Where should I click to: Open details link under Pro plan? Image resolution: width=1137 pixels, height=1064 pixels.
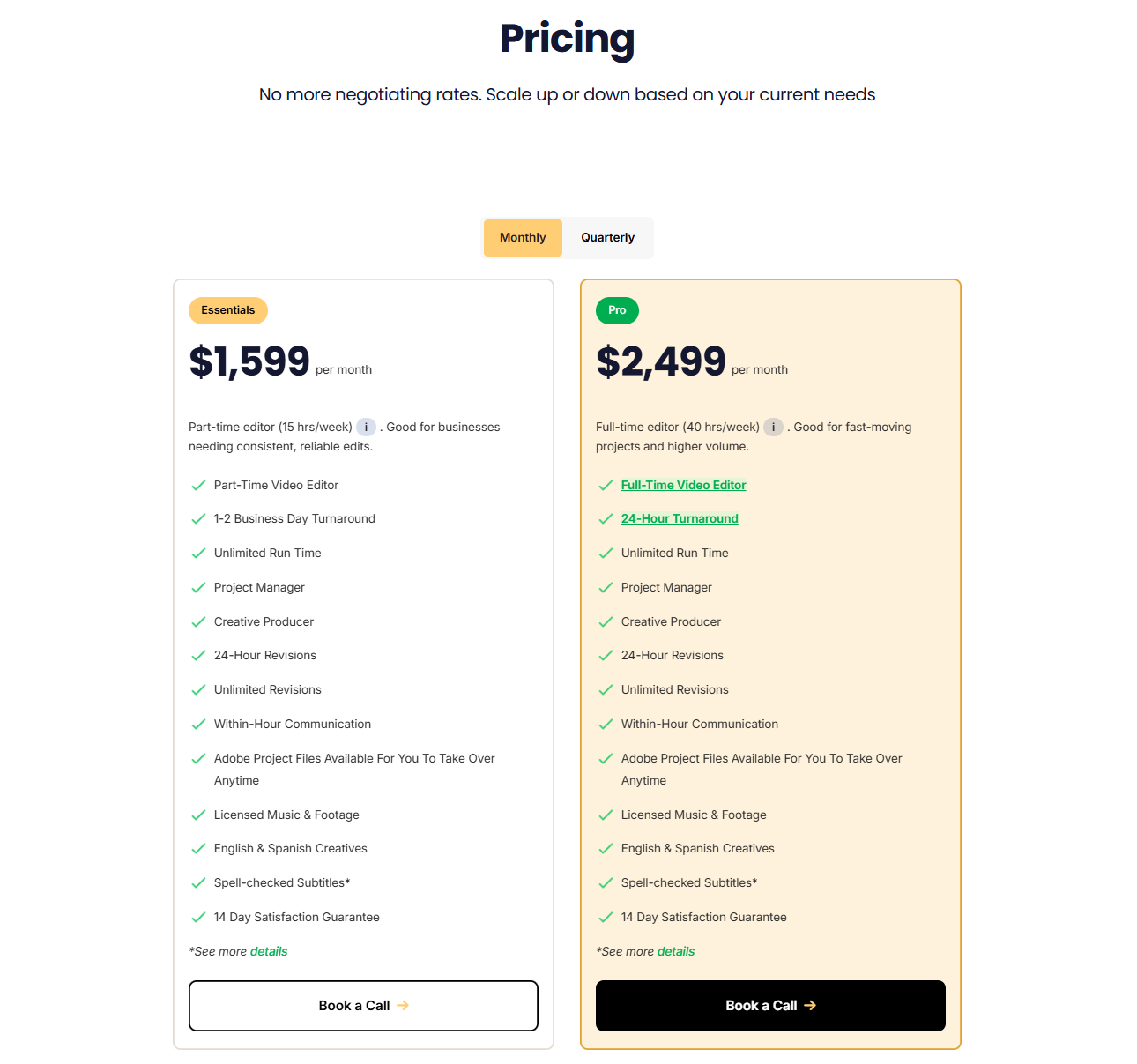tap(676, 952)
